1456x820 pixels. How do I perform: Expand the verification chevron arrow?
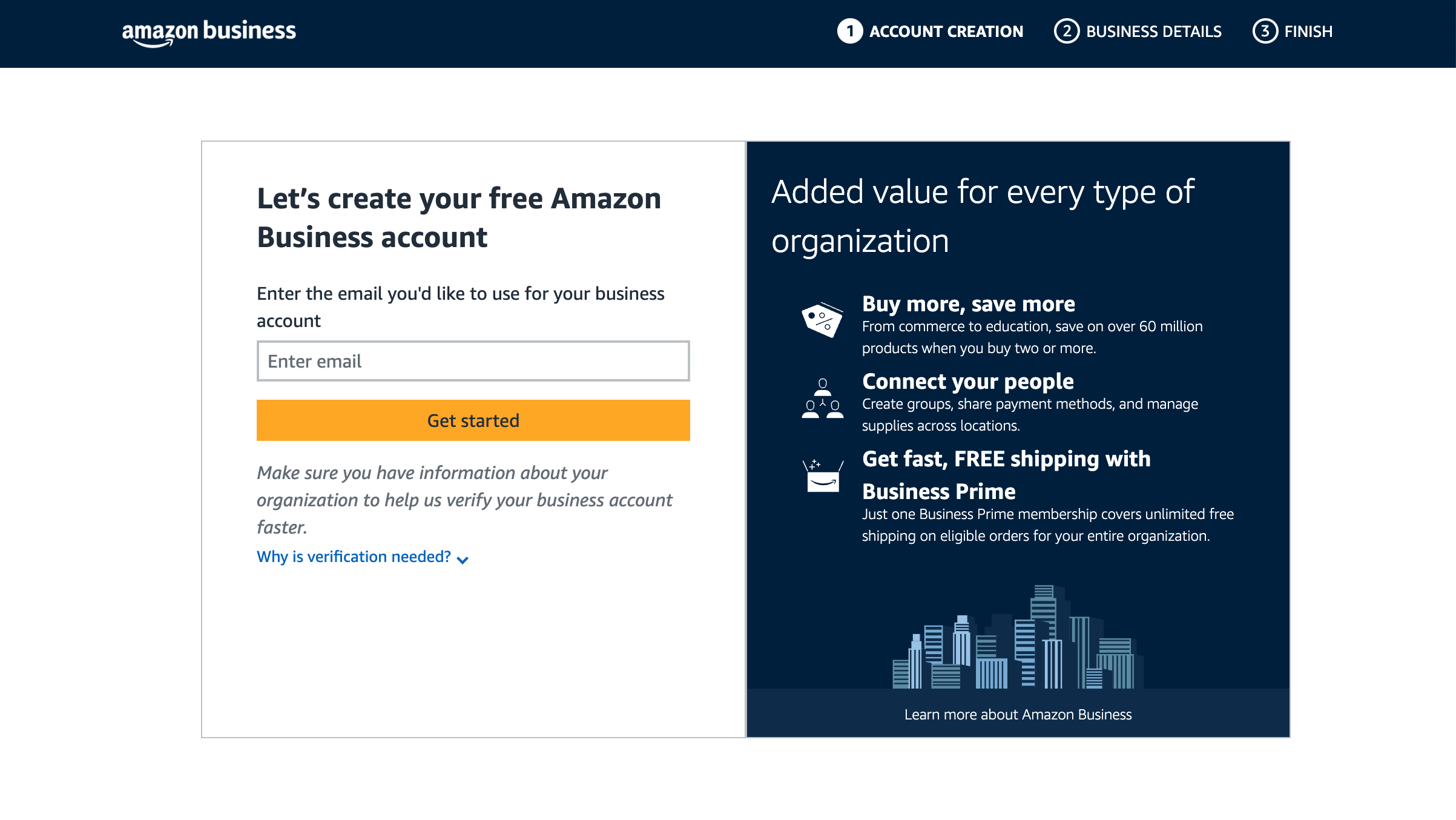(x=463, y=559)
